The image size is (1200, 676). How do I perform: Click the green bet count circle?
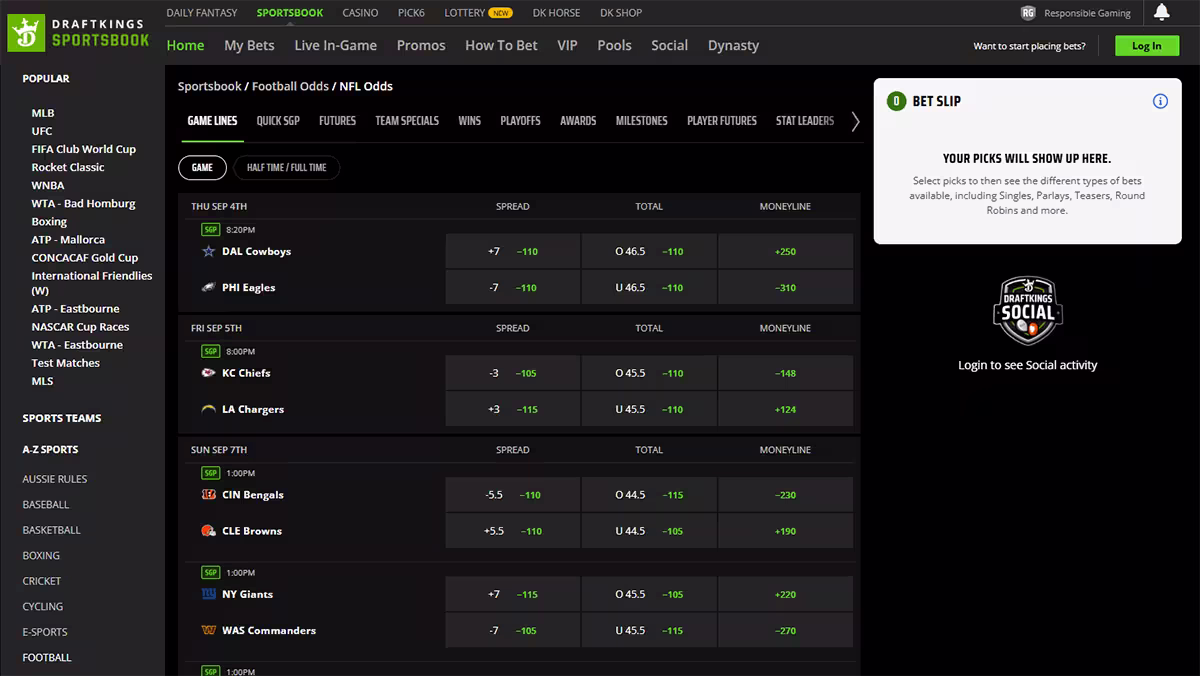pos(896,101)
